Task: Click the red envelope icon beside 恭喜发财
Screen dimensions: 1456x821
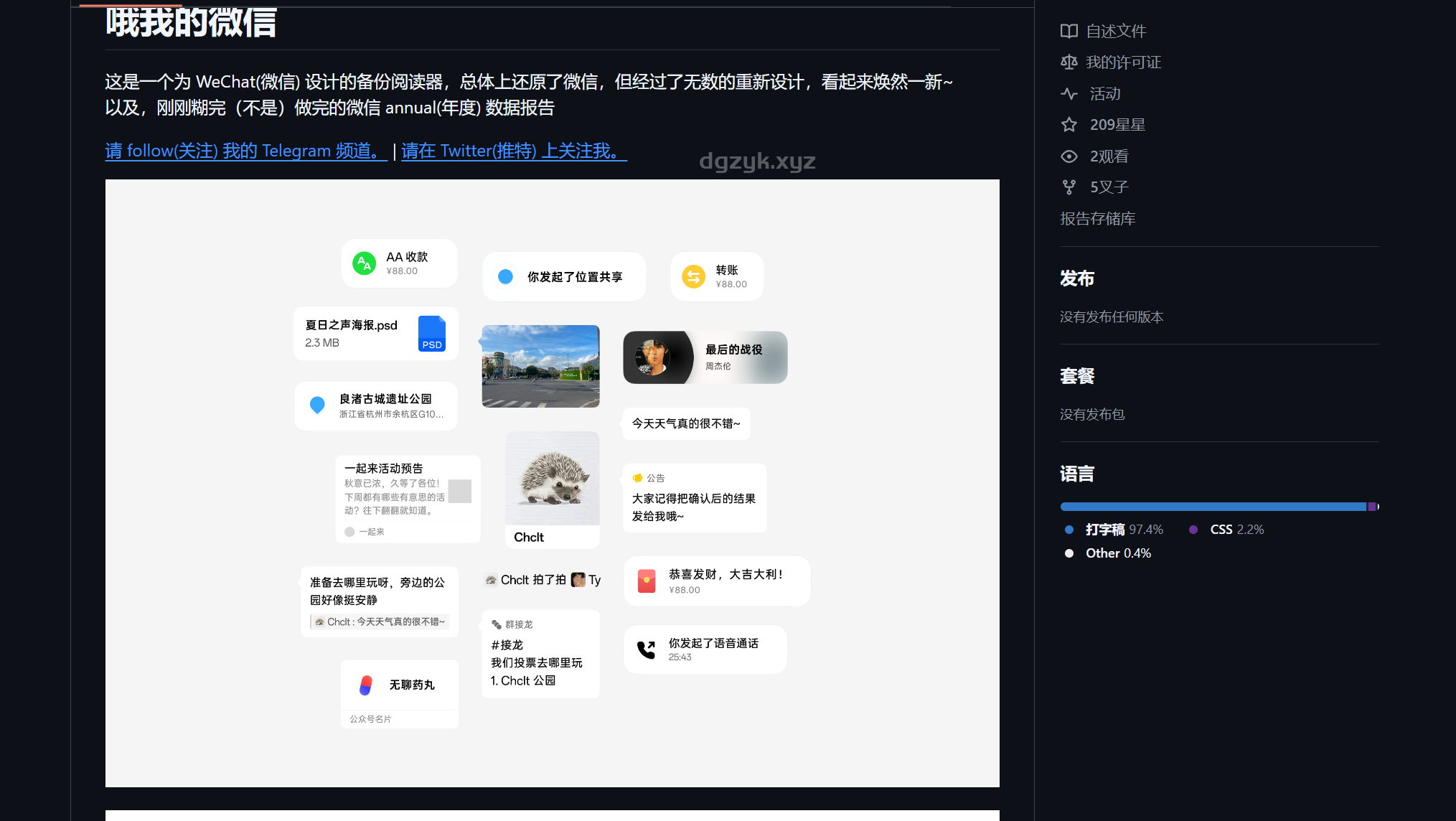Action: click(647, 581)
